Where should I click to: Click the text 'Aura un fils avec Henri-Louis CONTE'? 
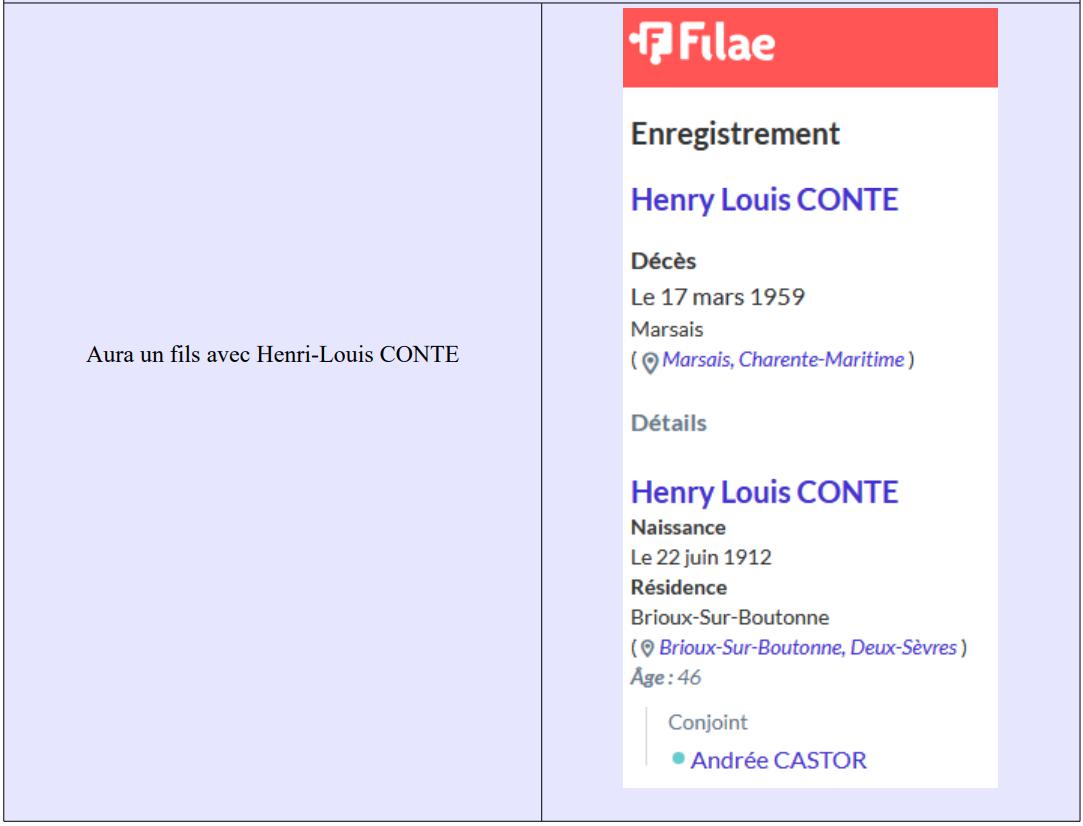(272, 354)
